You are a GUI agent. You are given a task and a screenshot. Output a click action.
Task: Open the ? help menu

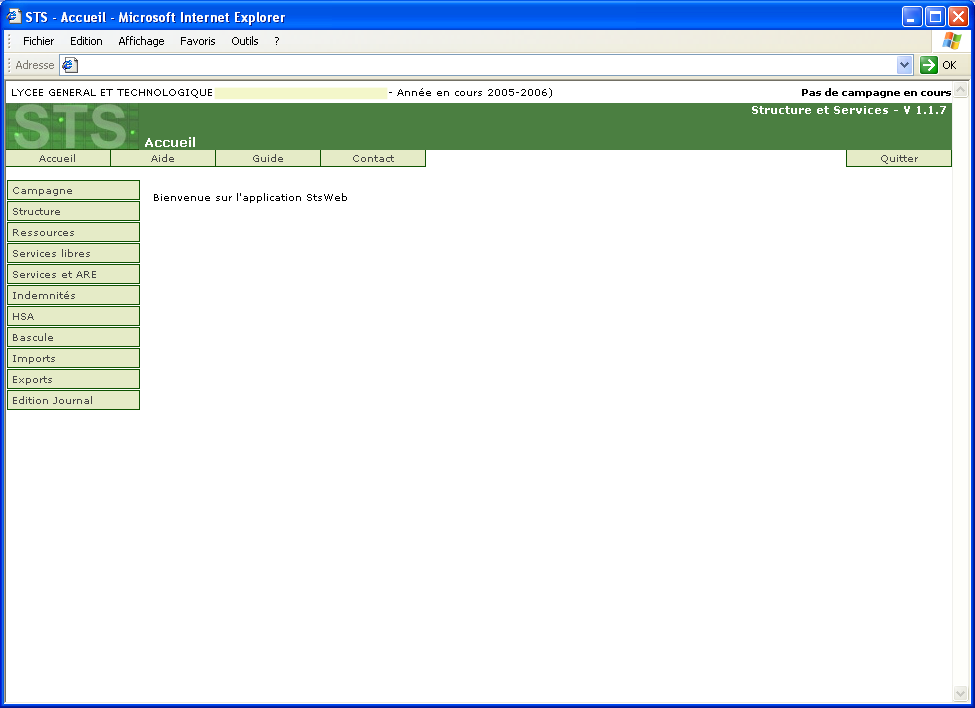click(277, 41)
